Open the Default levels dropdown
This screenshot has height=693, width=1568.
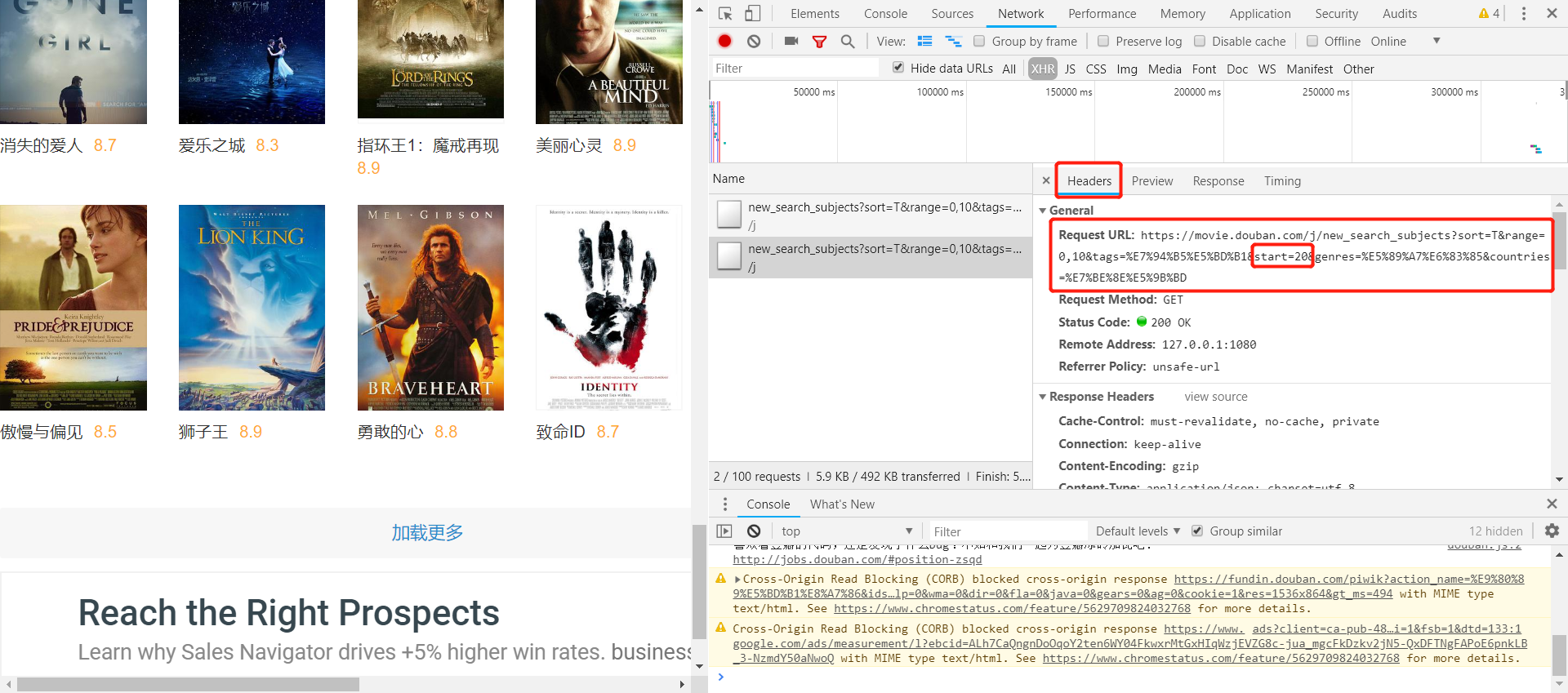pos(1138,531)
